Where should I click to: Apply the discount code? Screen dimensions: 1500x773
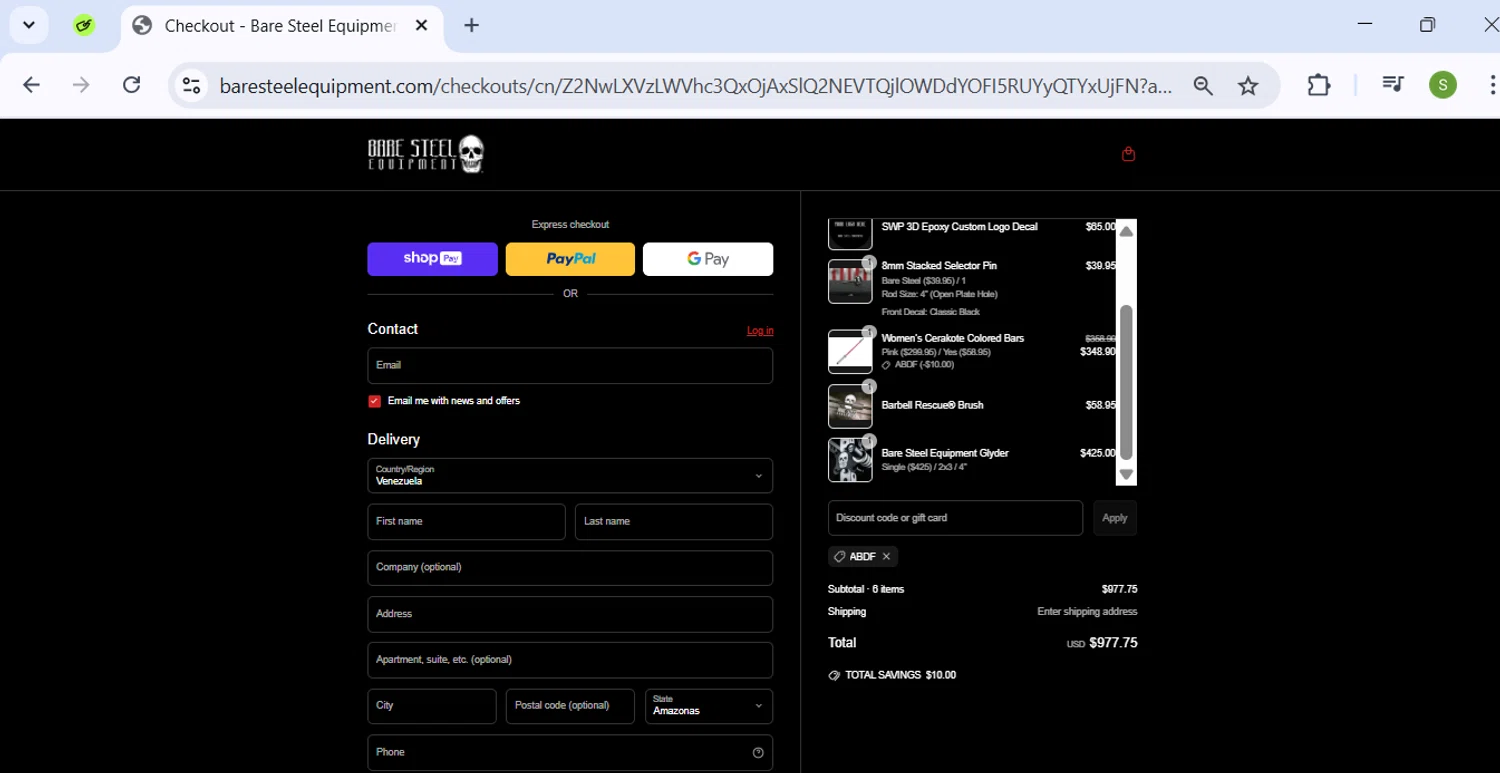(x=1115, y=518)
